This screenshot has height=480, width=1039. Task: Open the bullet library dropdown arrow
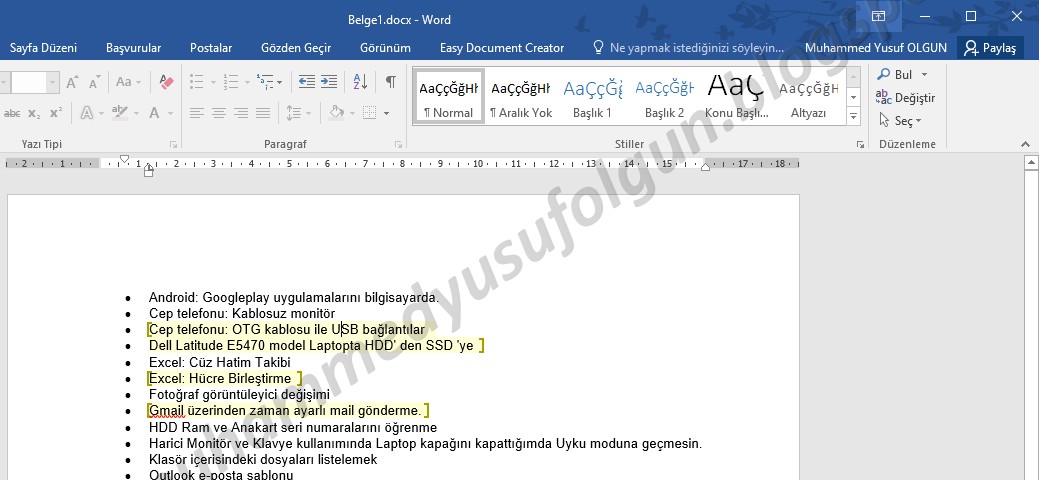[x=213, y=83]
